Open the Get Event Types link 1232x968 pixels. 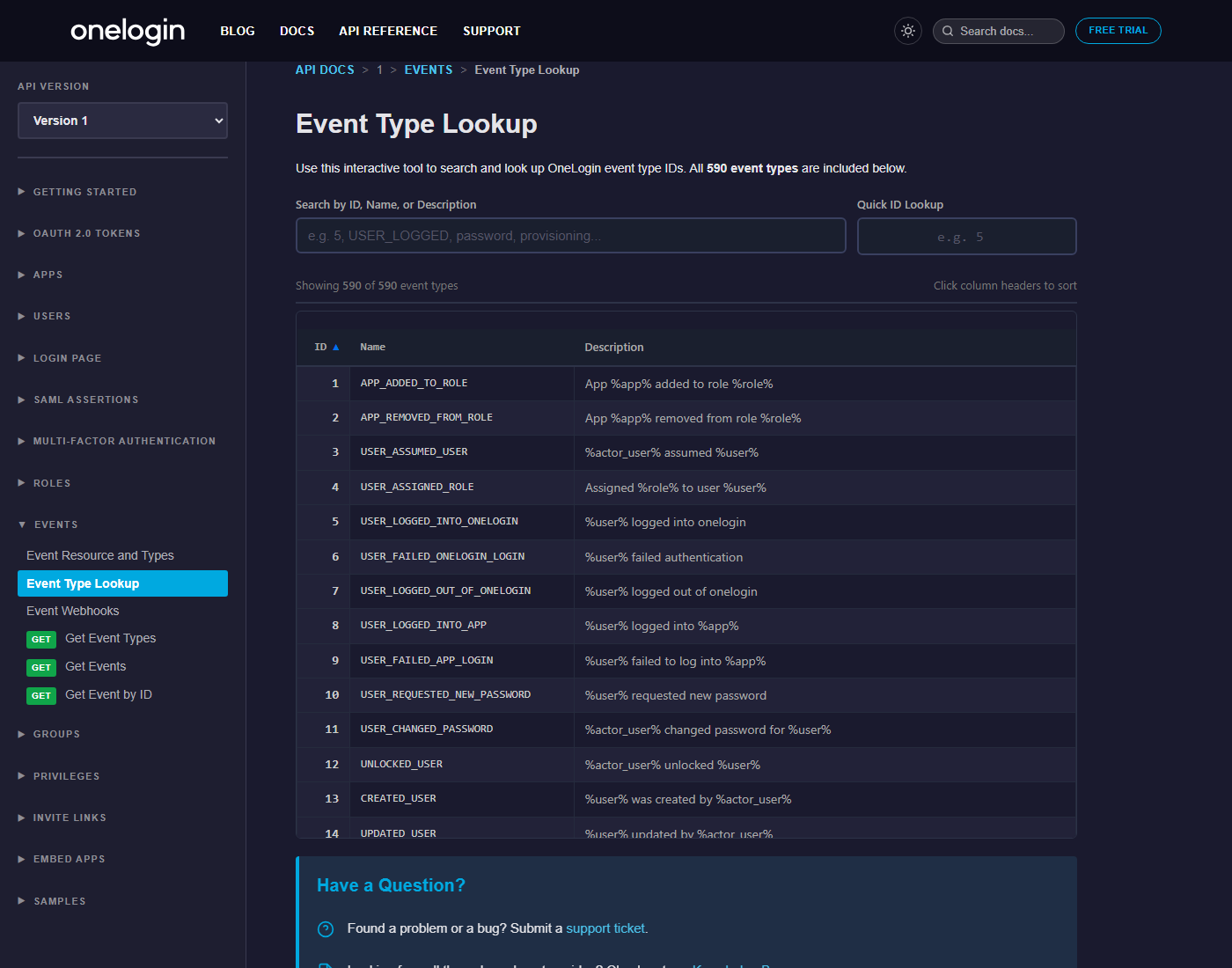[110, 638]
